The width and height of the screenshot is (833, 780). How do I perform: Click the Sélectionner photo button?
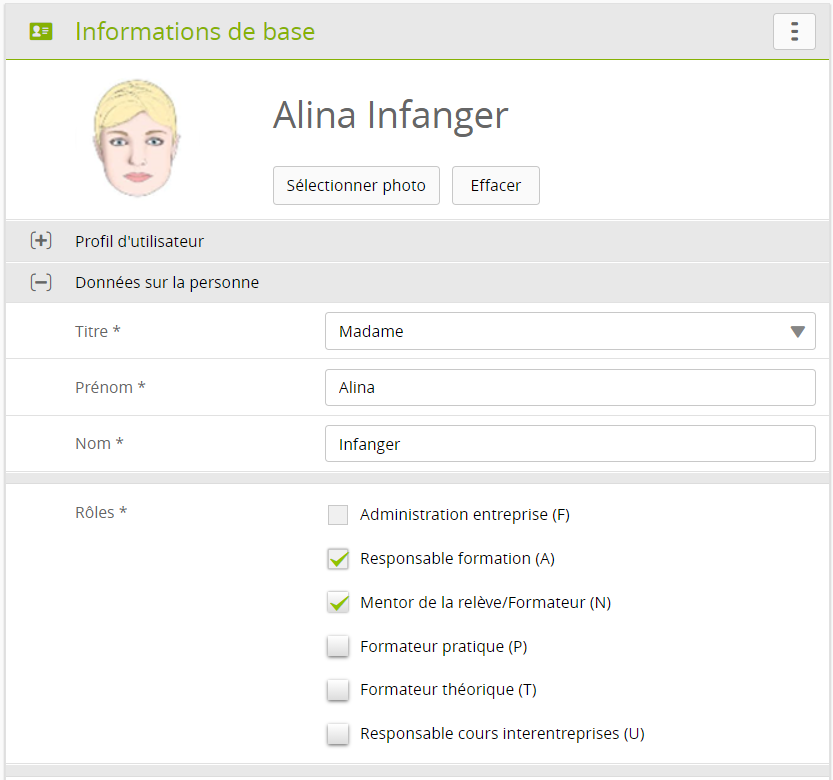[356, 186]
